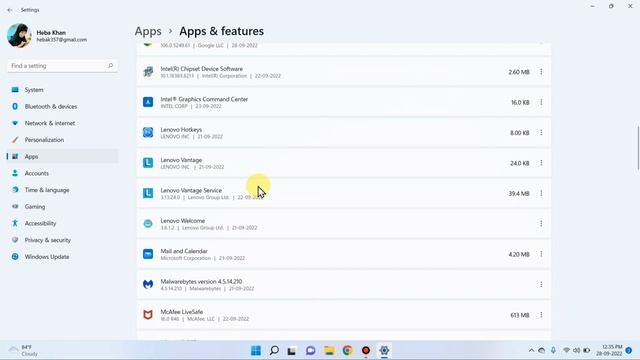Click the magnifier icon in the settings search box

110,66
